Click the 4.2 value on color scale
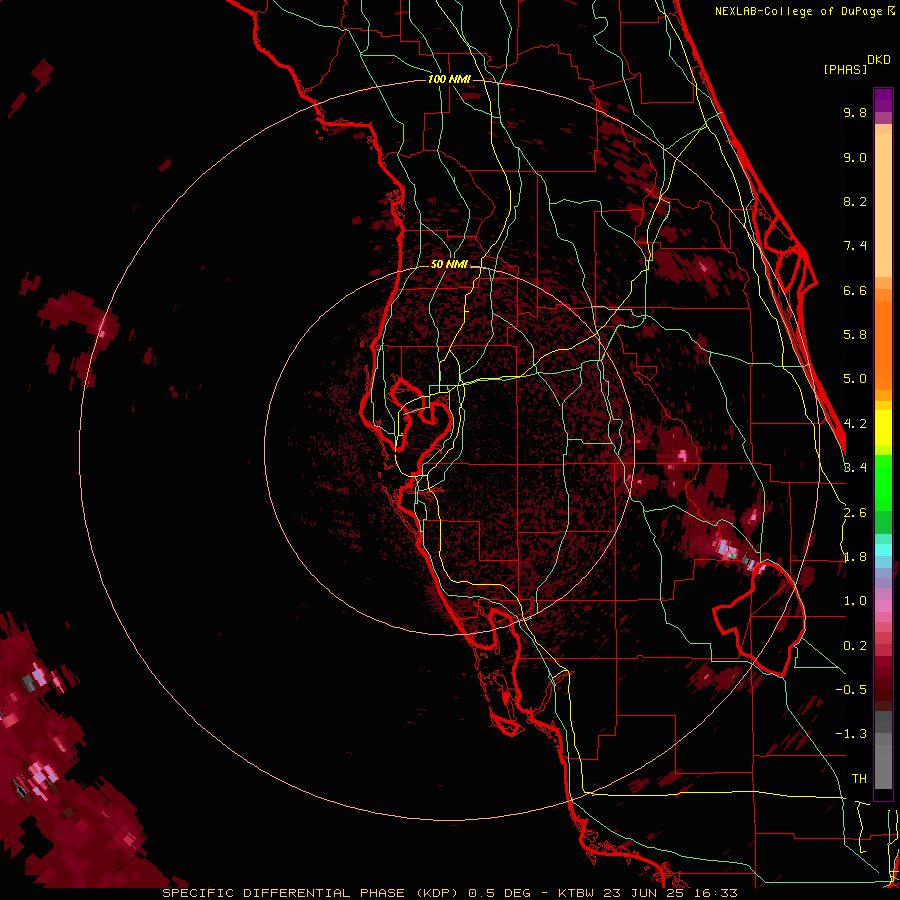The image size is (900, 900). click(855, 424)
